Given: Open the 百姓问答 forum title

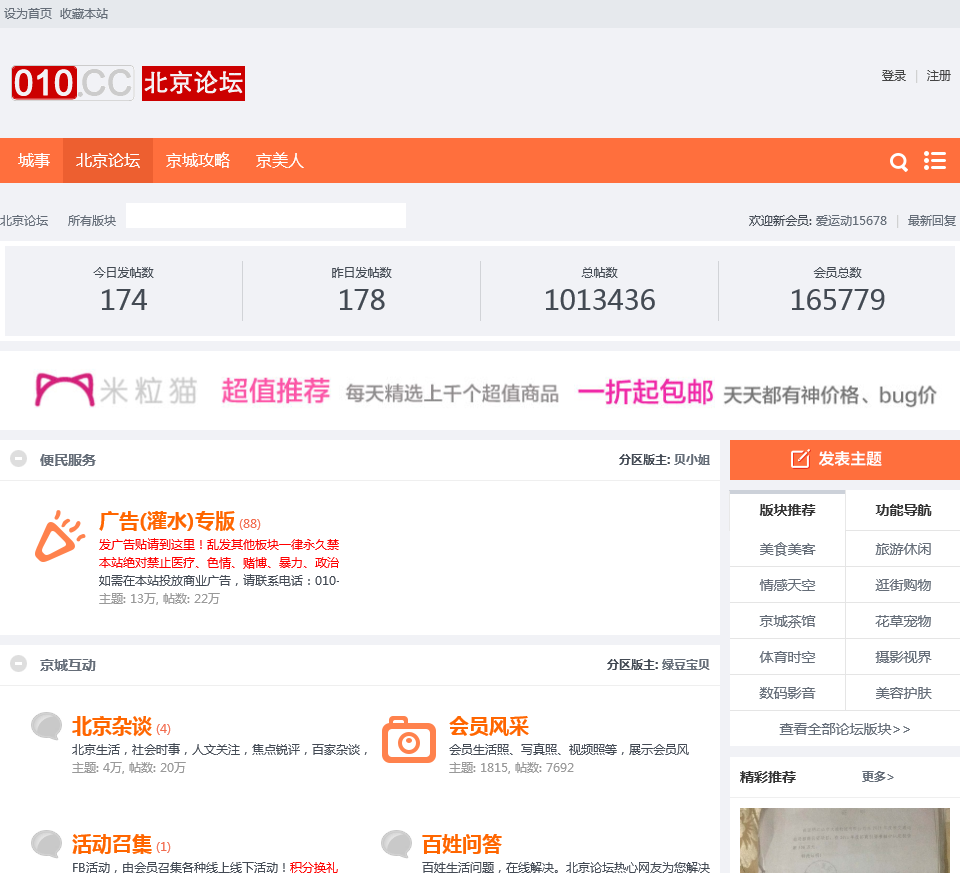Looking at the screenshot, I should click(x=462, y=844).
